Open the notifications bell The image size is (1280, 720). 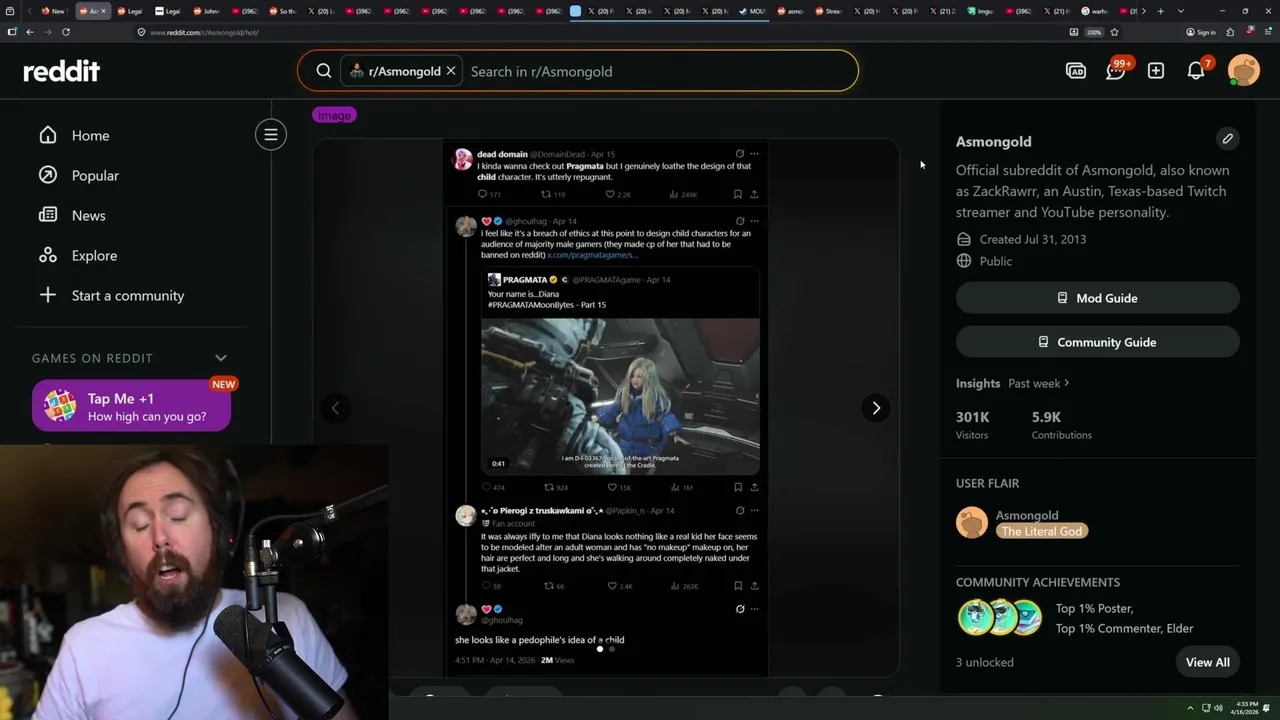pos(1196,71)
